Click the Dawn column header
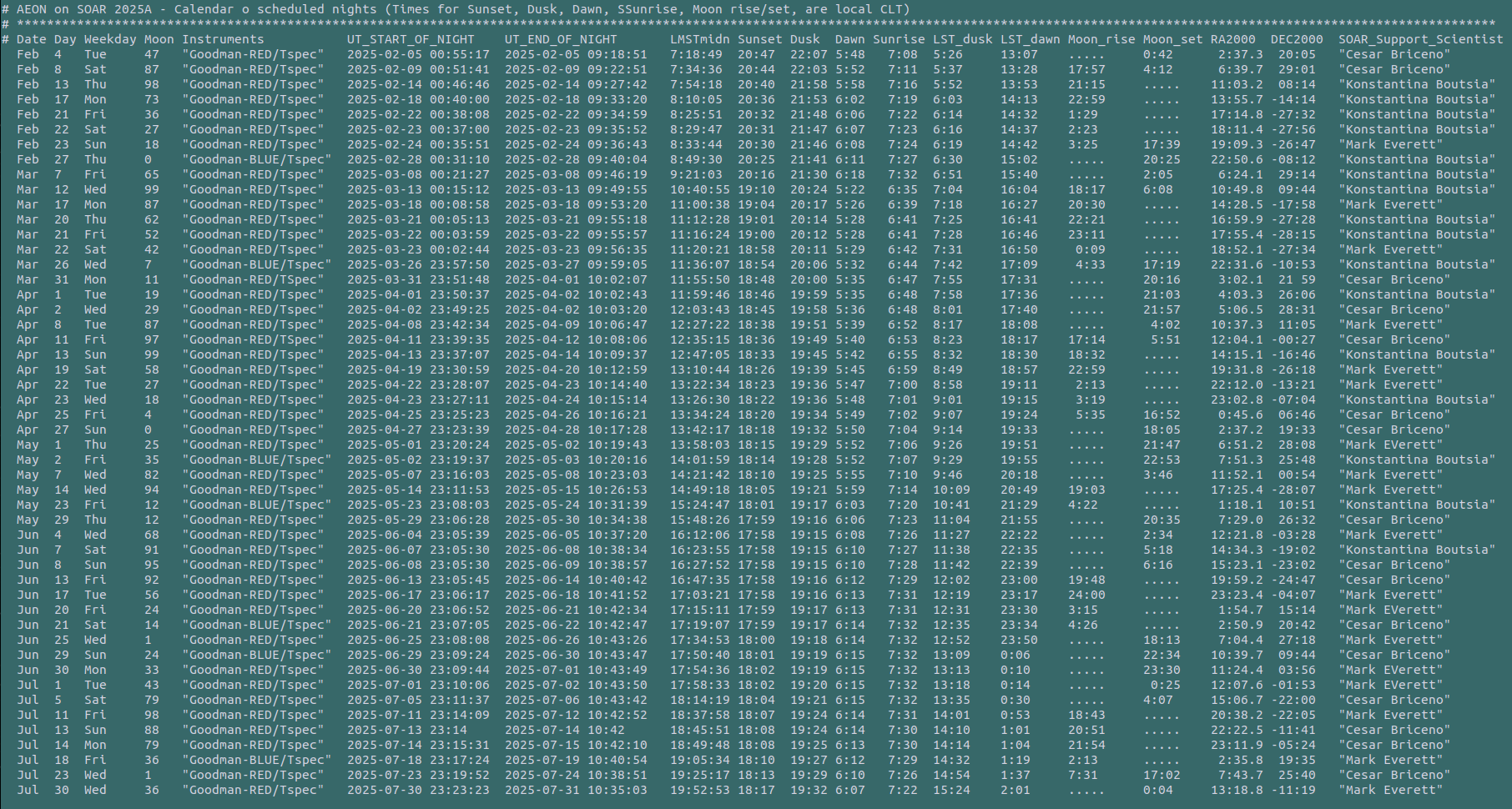The height and width of the screenshot is (809, 1512). (x=850, y=39)
